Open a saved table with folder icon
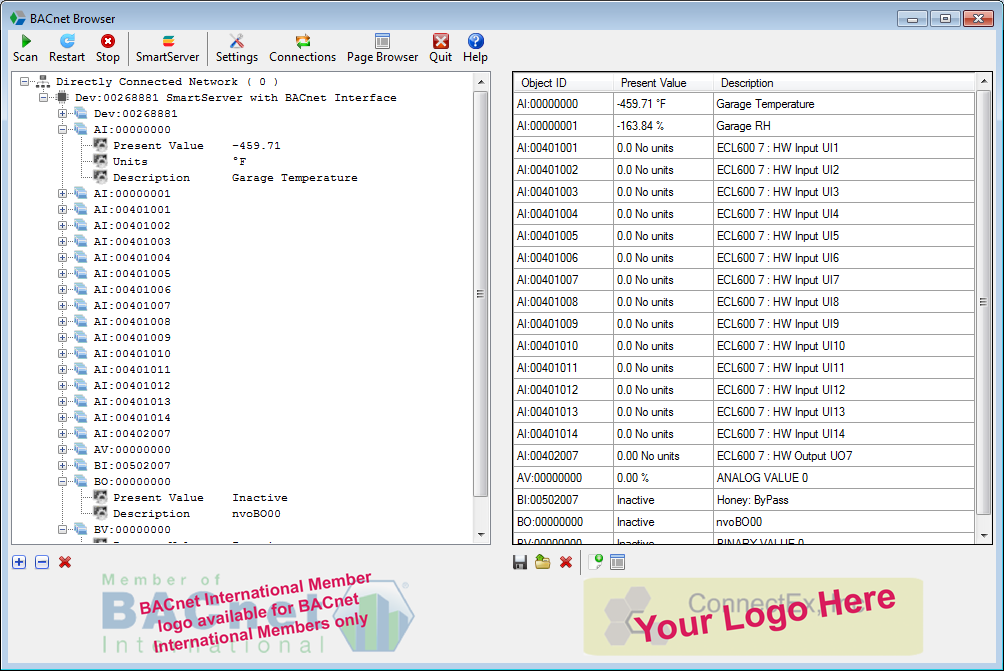The width and height of the screenshot is (1004, 671). [542, 562]
